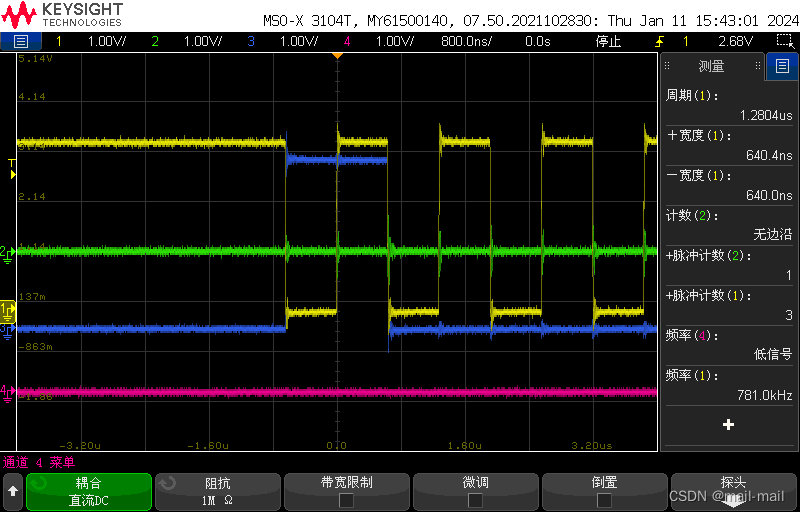The width and height of the screenshot is (800, 512).
Task: Click the -1.60u time axis label
Action: pyautogui.click(x=208, y=445)
